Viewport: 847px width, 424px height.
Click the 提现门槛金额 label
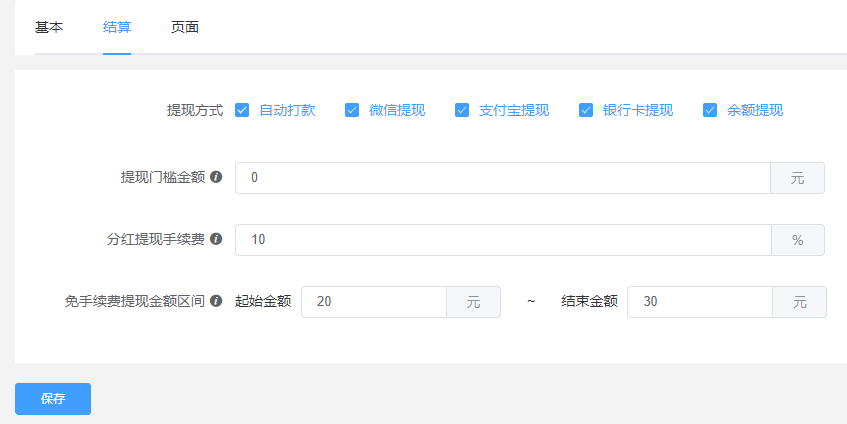click(163, 178)
